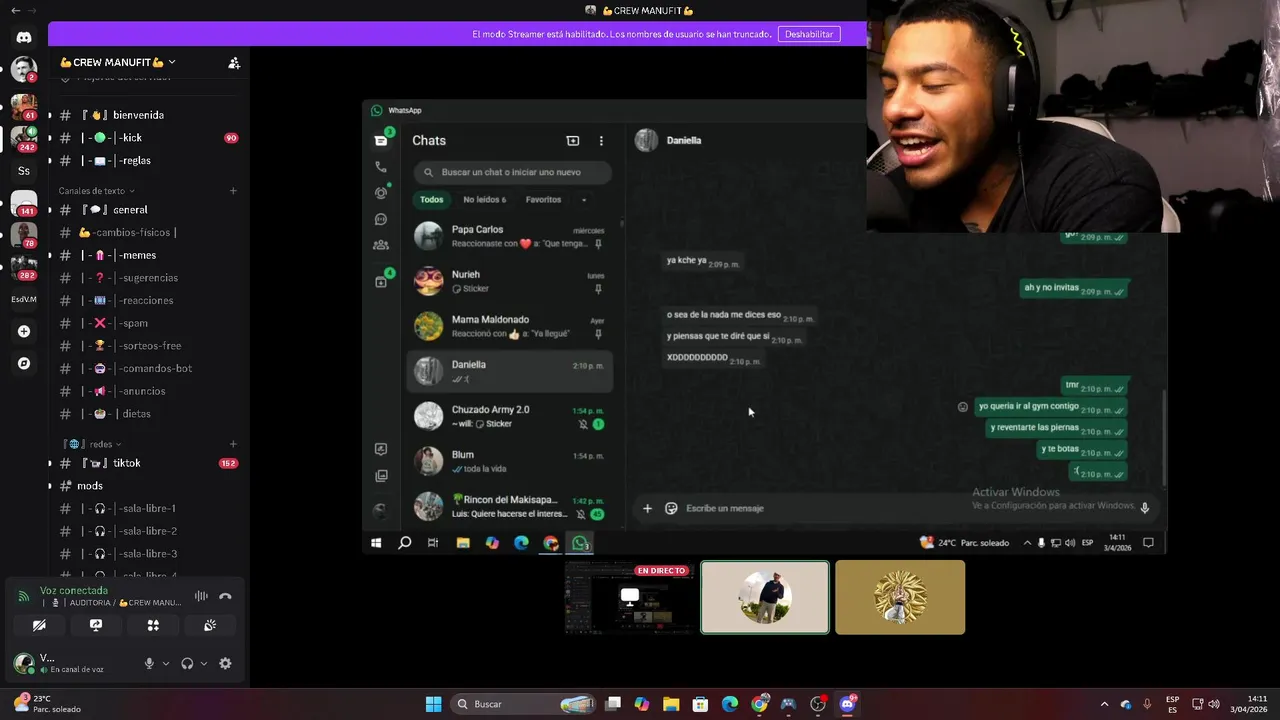Screen dimensions: 1280x720
Task: Open the explore servers compass icon
Action: pyautogui.click(x=24, y=363)
